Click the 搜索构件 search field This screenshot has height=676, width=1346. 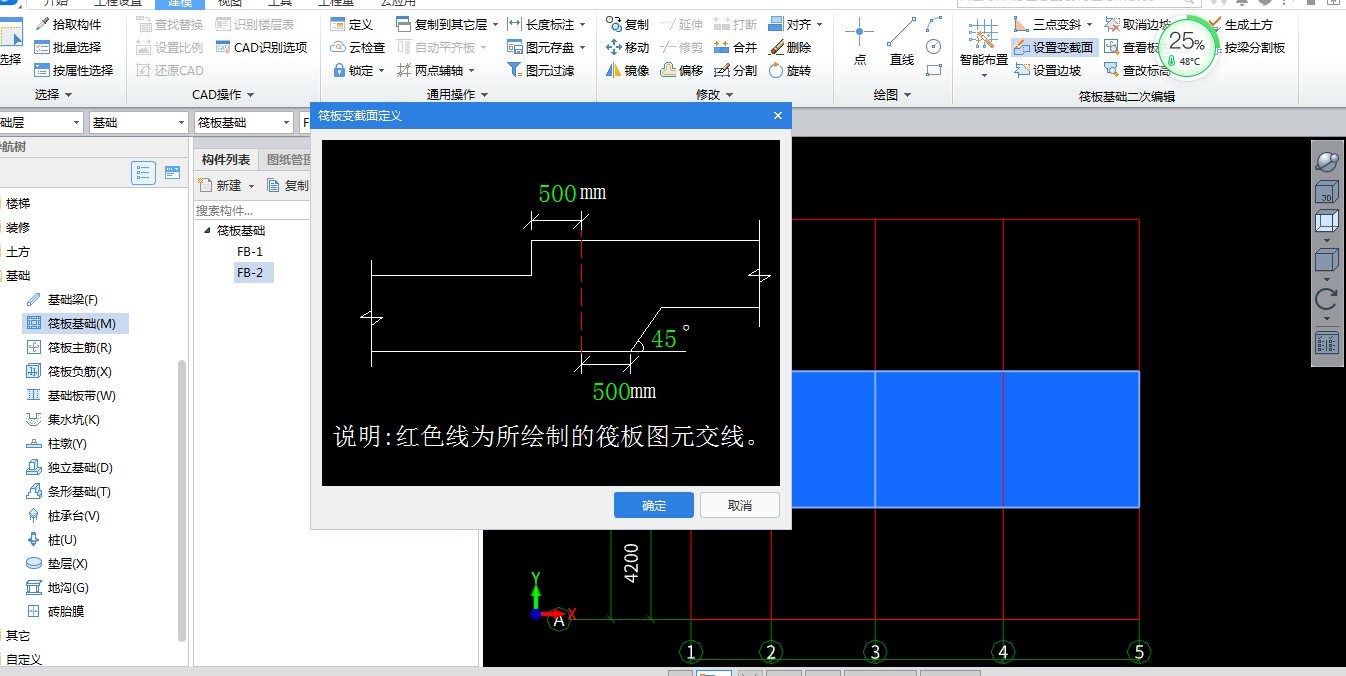tap(252, 211)
